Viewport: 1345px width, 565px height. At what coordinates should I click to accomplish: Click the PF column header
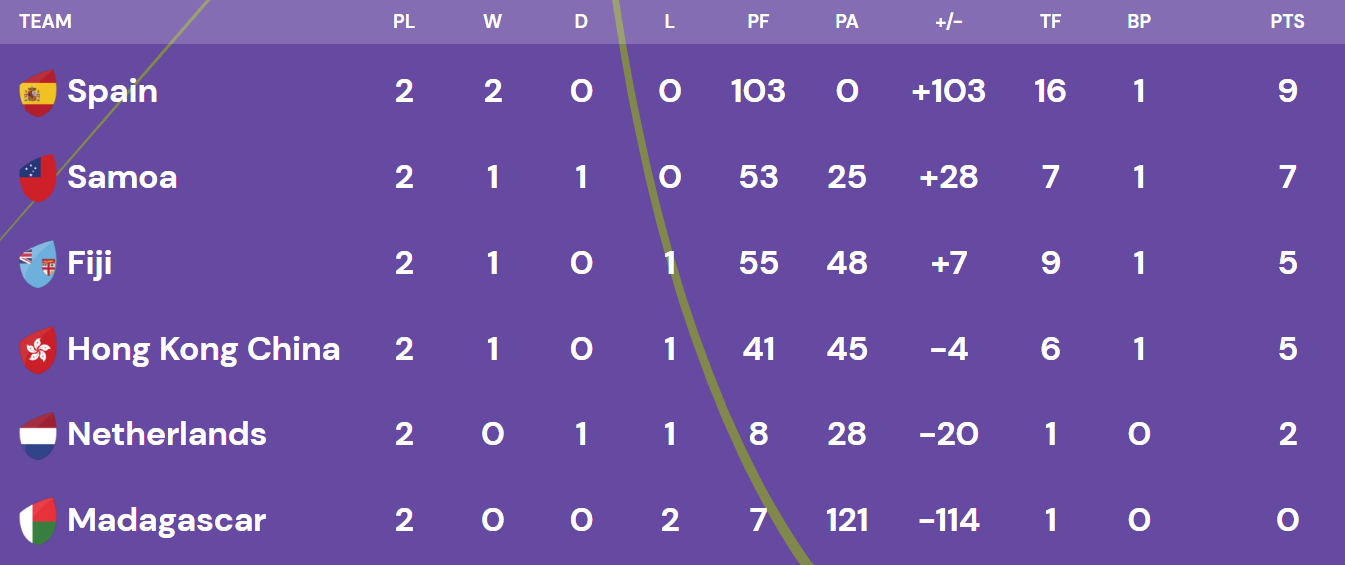click(x=758, y=21)
